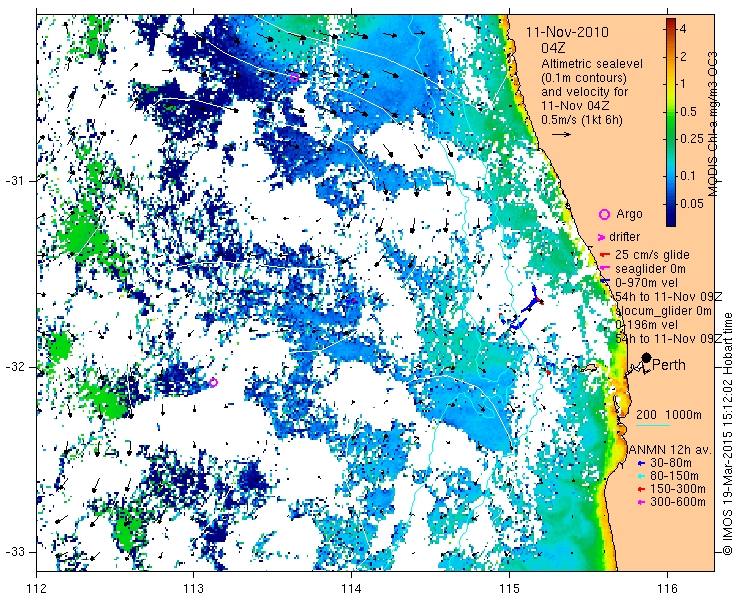740x600 pixels.
Task: Click the 04Z time label under the date
Action: (x=554, y=48)
